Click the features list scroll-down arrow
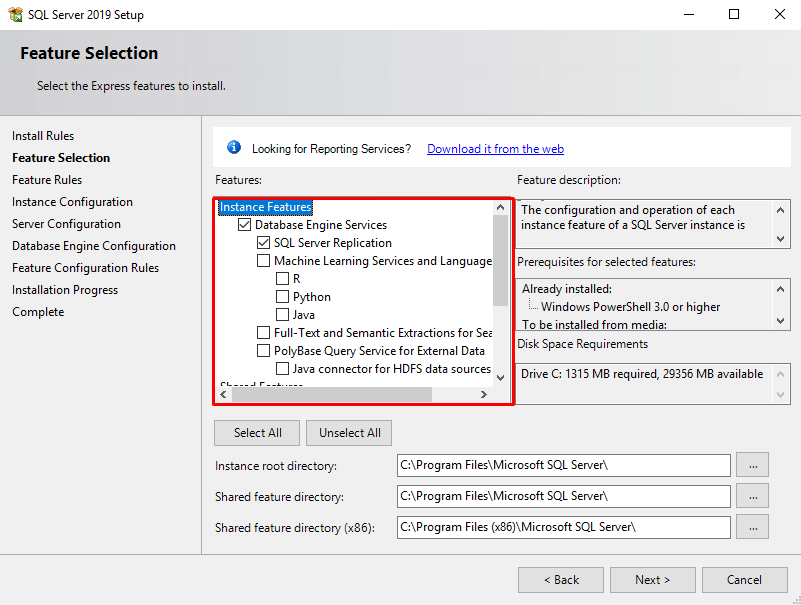This screenshot has width=801, height=605. coord(501,378)
